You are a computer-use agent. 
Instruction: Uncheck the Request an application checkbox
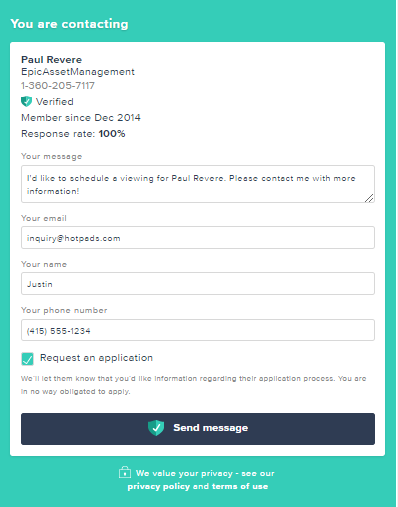coord(27,359)
